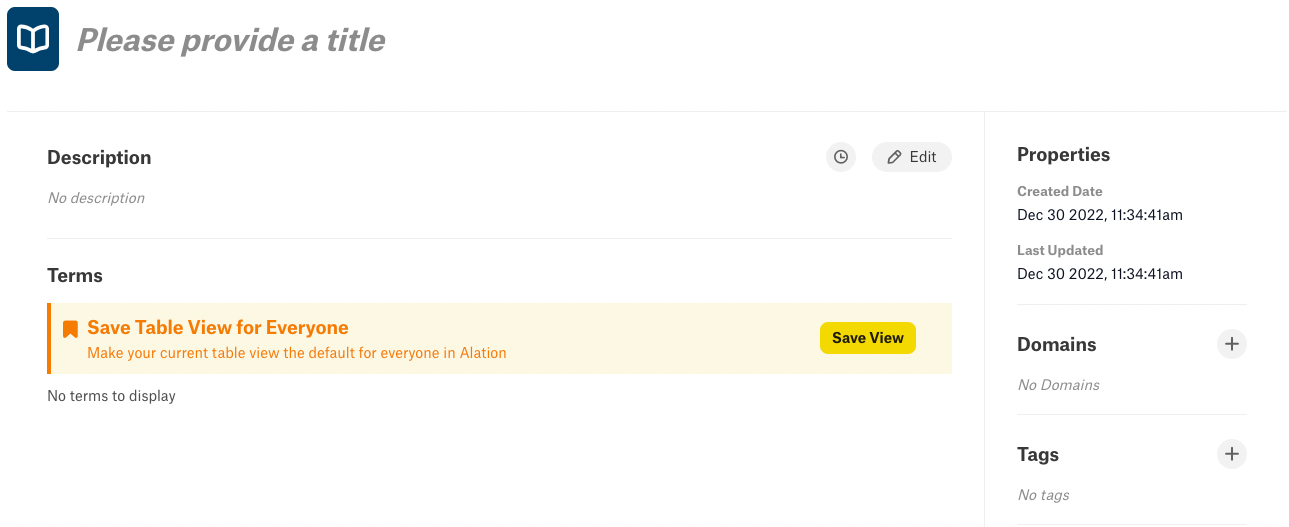The image size is (1289, 527).
Task: Click the 'No tags' placeholder text
Action: pyautogui.click(x=1043, y=495)
